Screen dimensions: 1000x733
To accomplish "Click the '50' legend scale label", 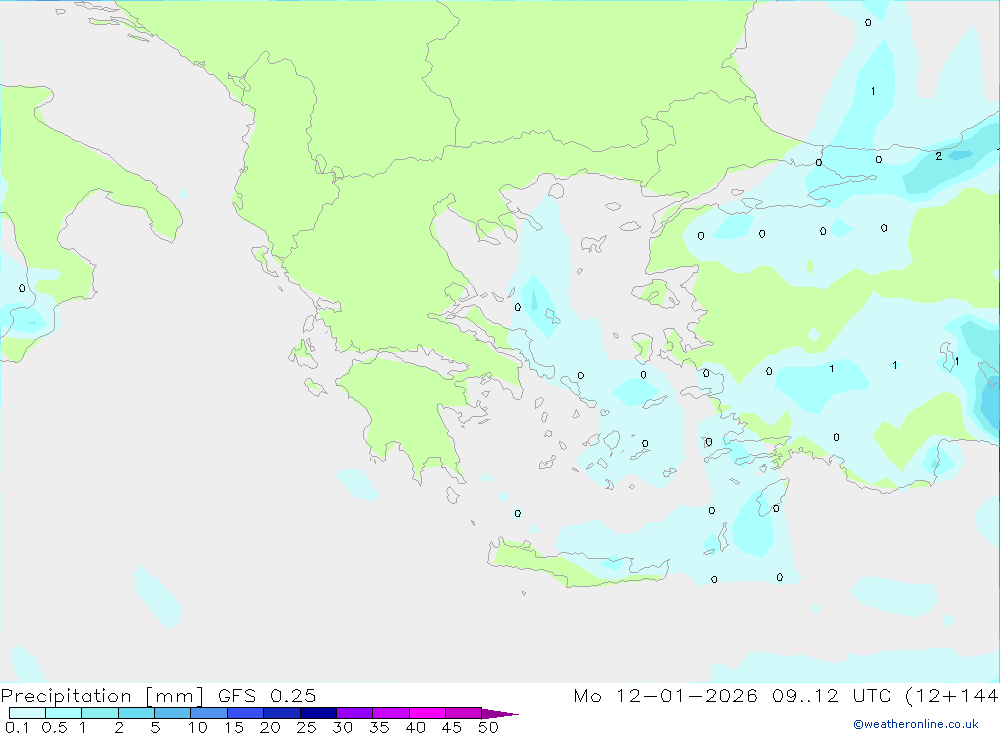I will tap(488, 727).
